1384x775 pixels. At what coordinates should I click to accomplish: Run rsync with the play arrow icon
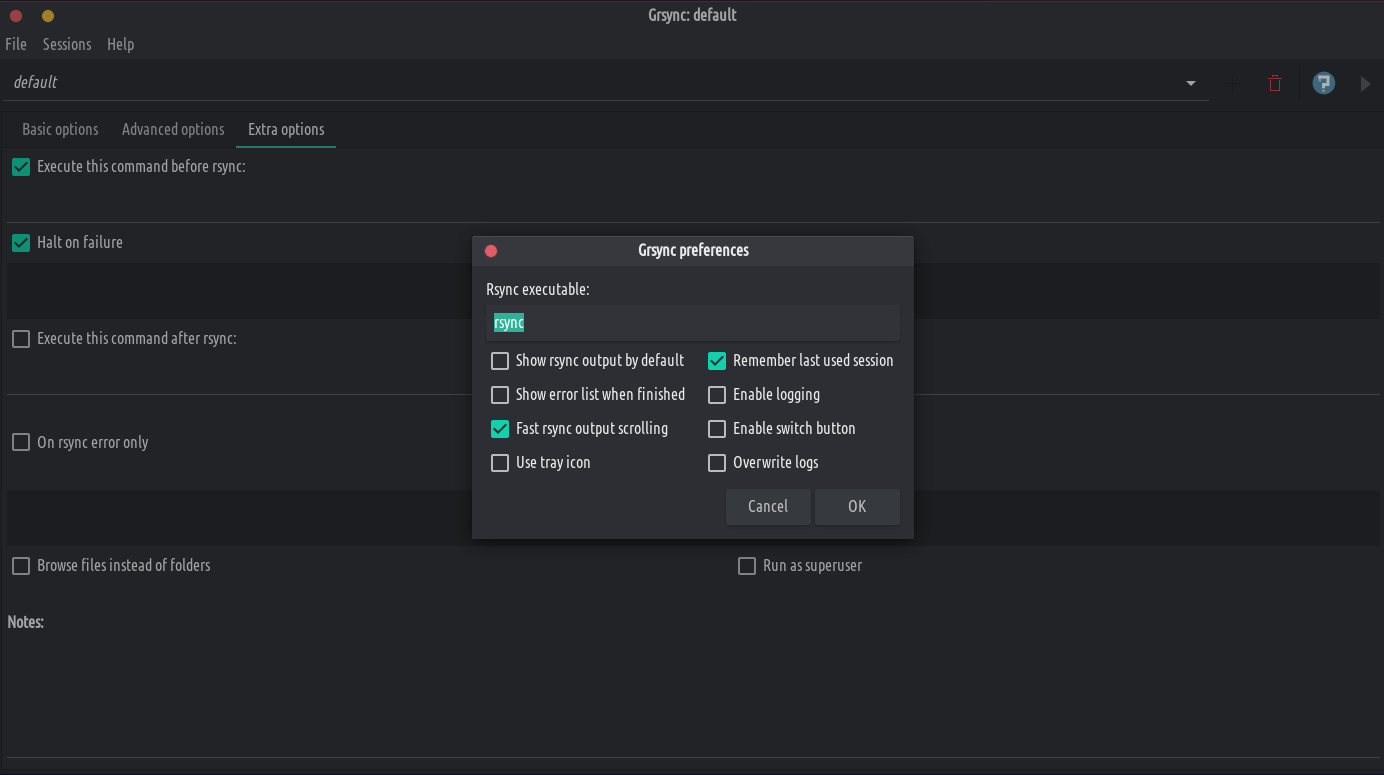(x=1365, y=84)
